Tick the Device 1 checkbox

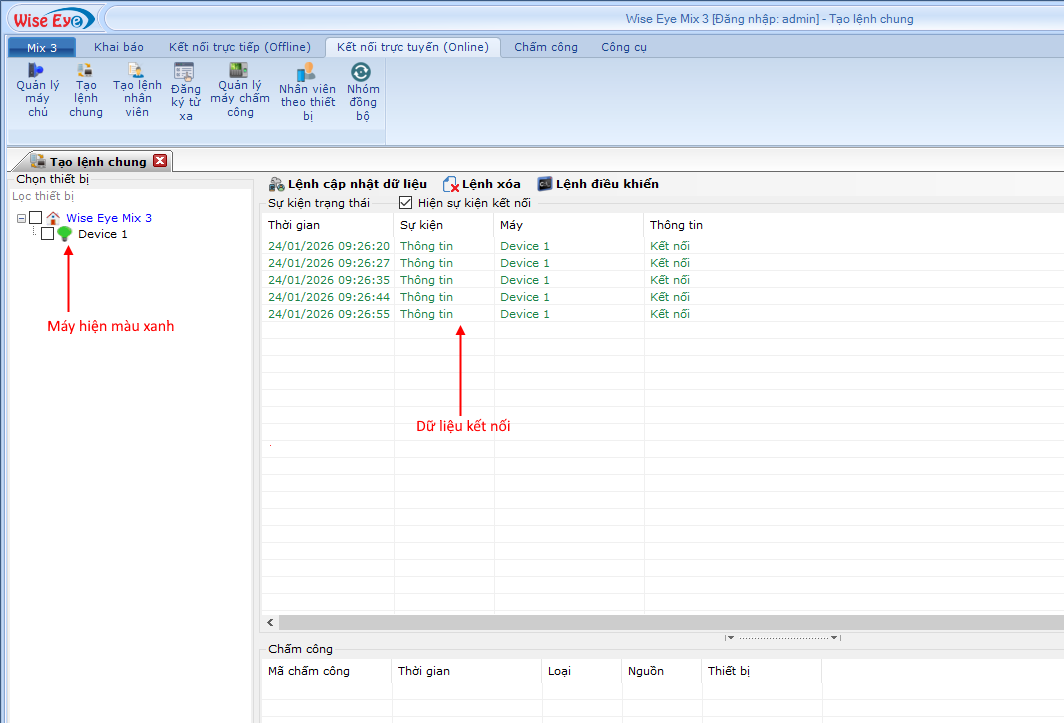47,234
